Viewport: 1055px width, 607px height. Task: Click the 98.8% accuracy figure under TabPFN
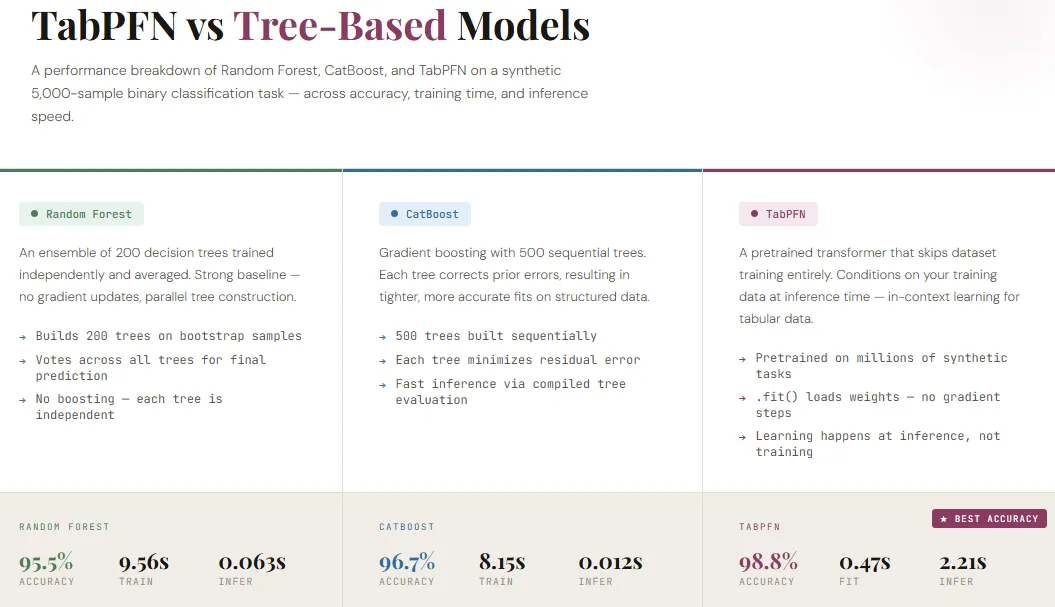768,562
